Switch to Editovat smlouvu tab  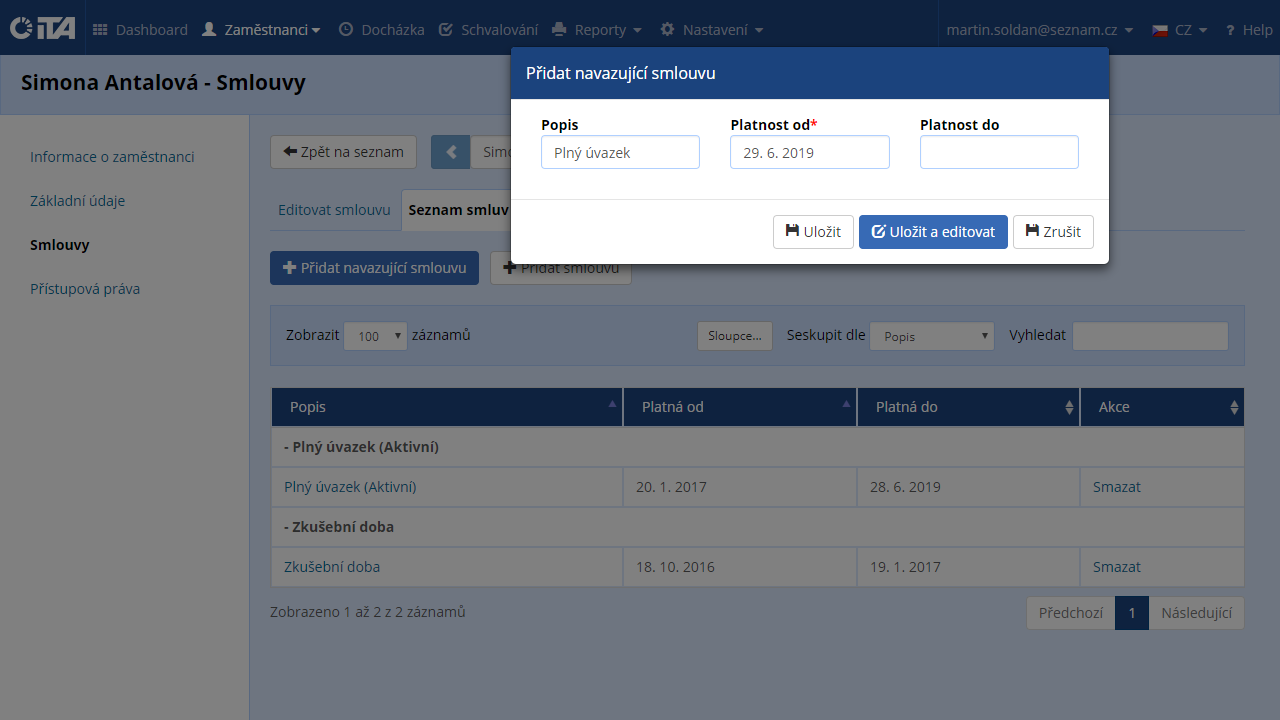pyautogui.click(x=334, y=210)
